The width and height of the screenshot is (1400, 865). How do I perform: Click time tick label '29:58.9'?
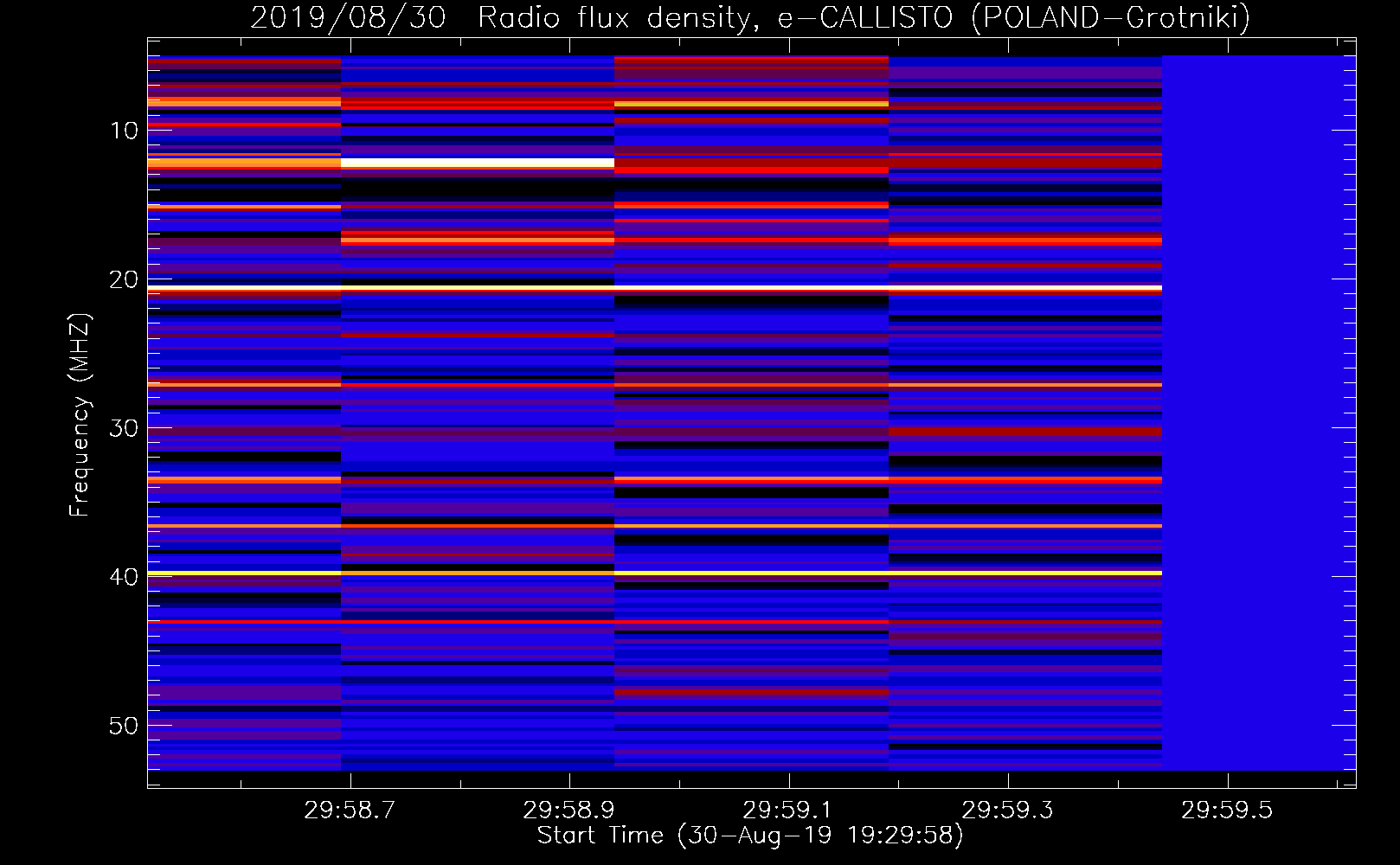tap(569, 811)
